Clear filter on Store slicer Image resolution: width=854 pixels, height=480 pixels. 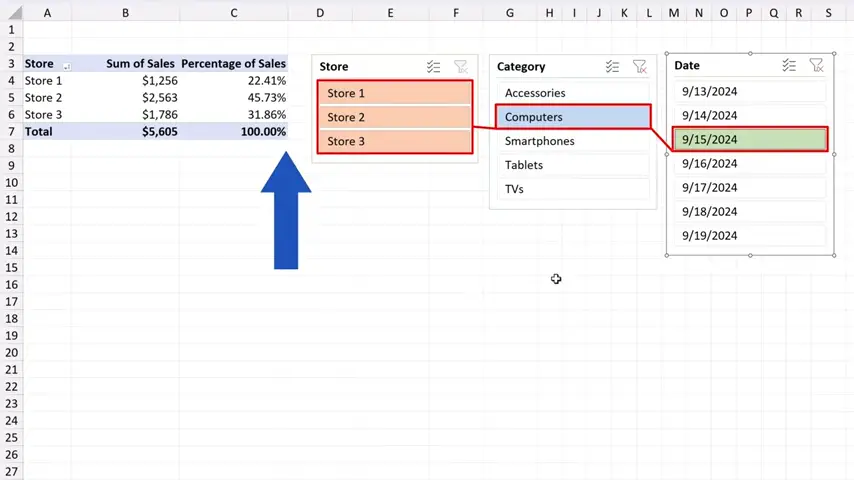461,67
